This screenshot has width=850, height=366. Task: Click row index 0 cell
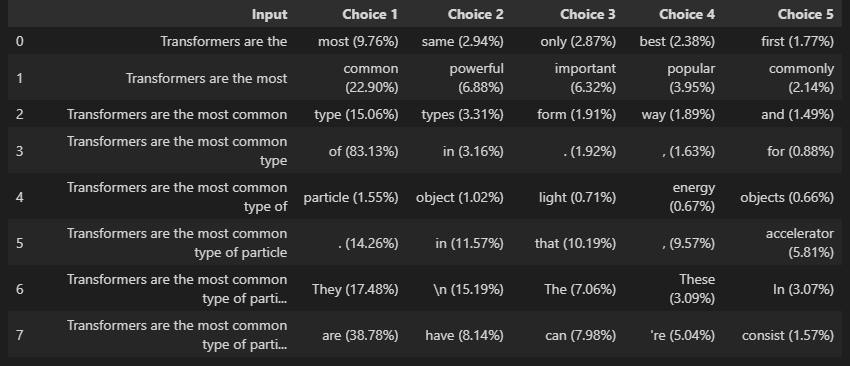[x=20, y=41]
